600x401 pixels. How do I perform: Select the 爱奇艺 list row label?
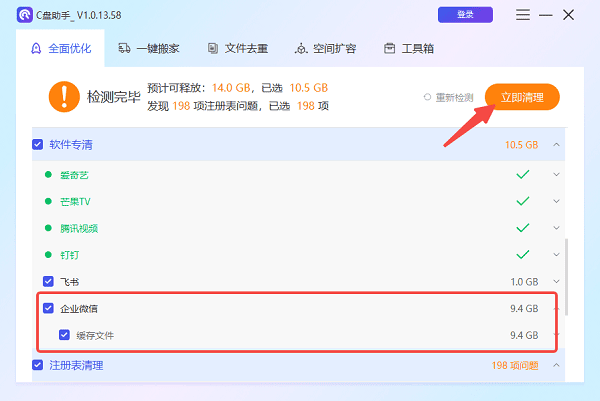point(74,175)
